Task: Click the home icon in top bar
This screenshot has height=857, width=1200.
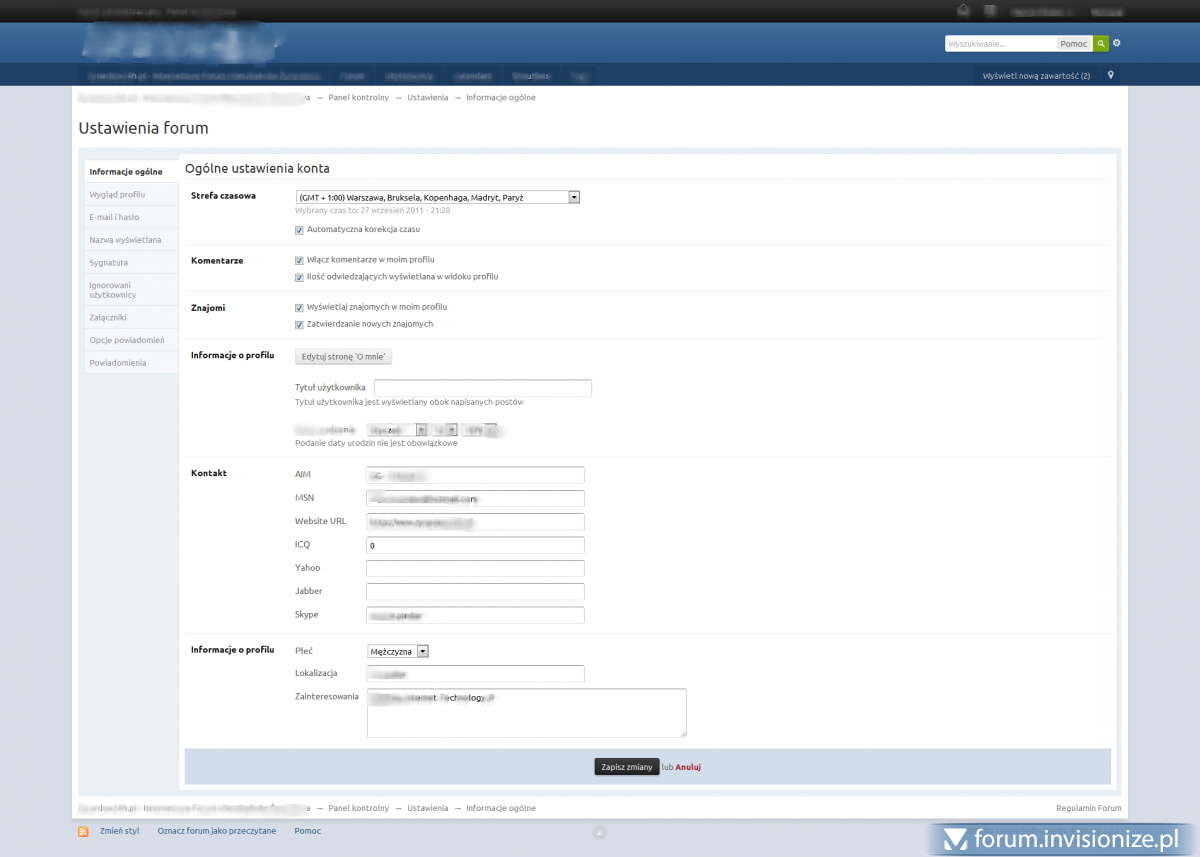Action: (x=963, y=11)
